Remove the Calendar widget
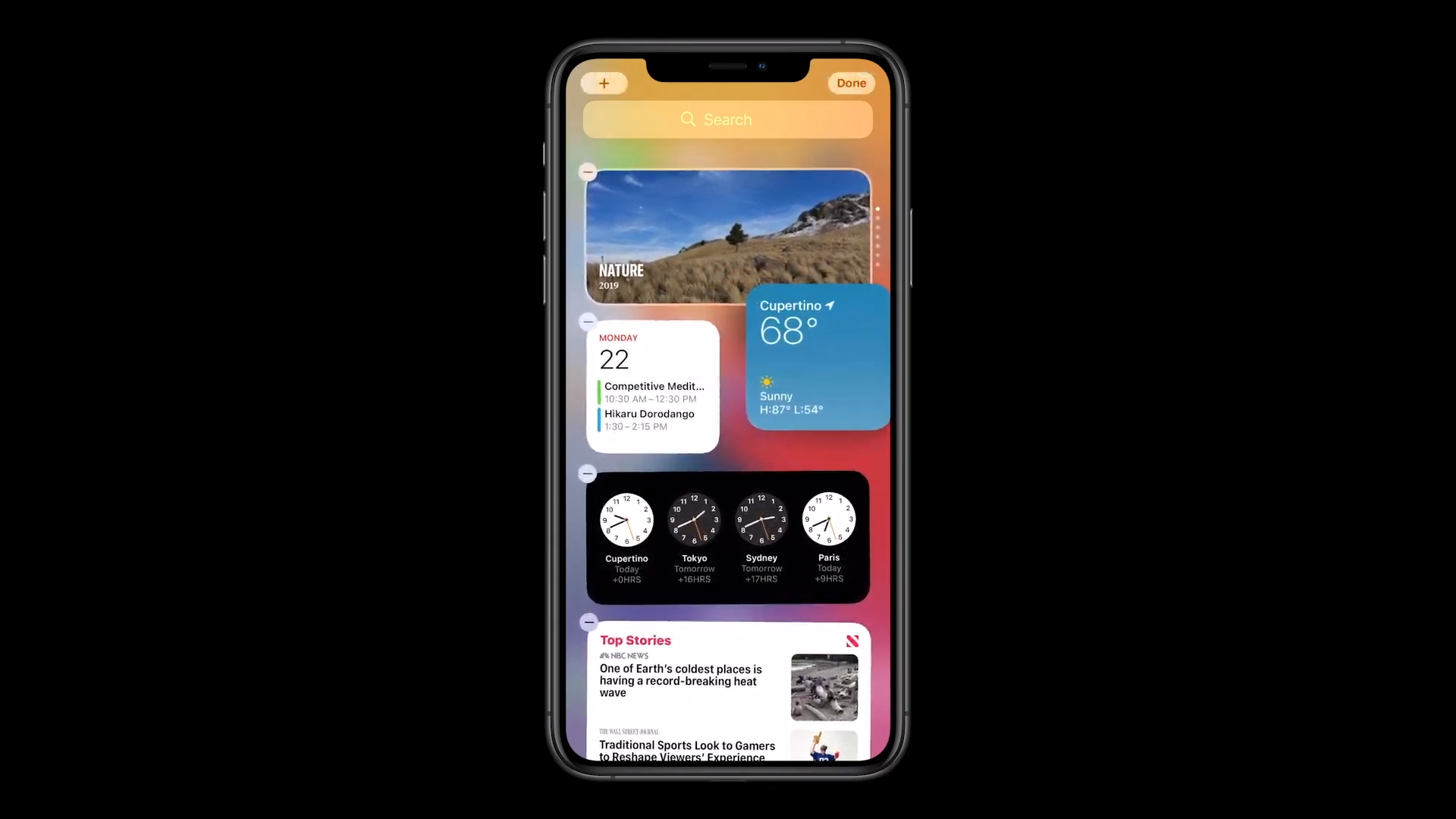 [x=588, y=320]
